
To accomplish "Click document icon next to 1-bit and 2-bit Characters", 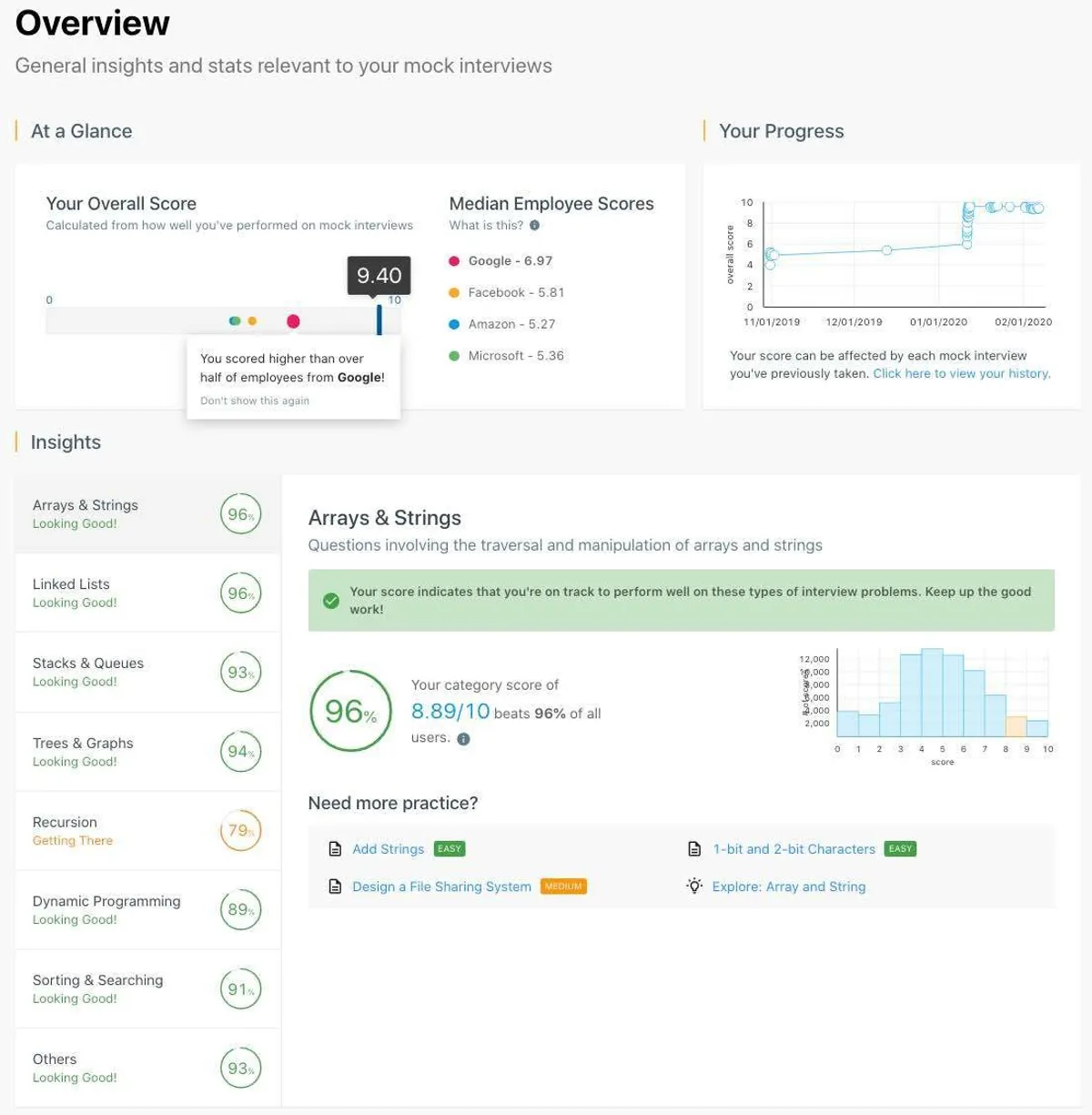I will [694, 849].
